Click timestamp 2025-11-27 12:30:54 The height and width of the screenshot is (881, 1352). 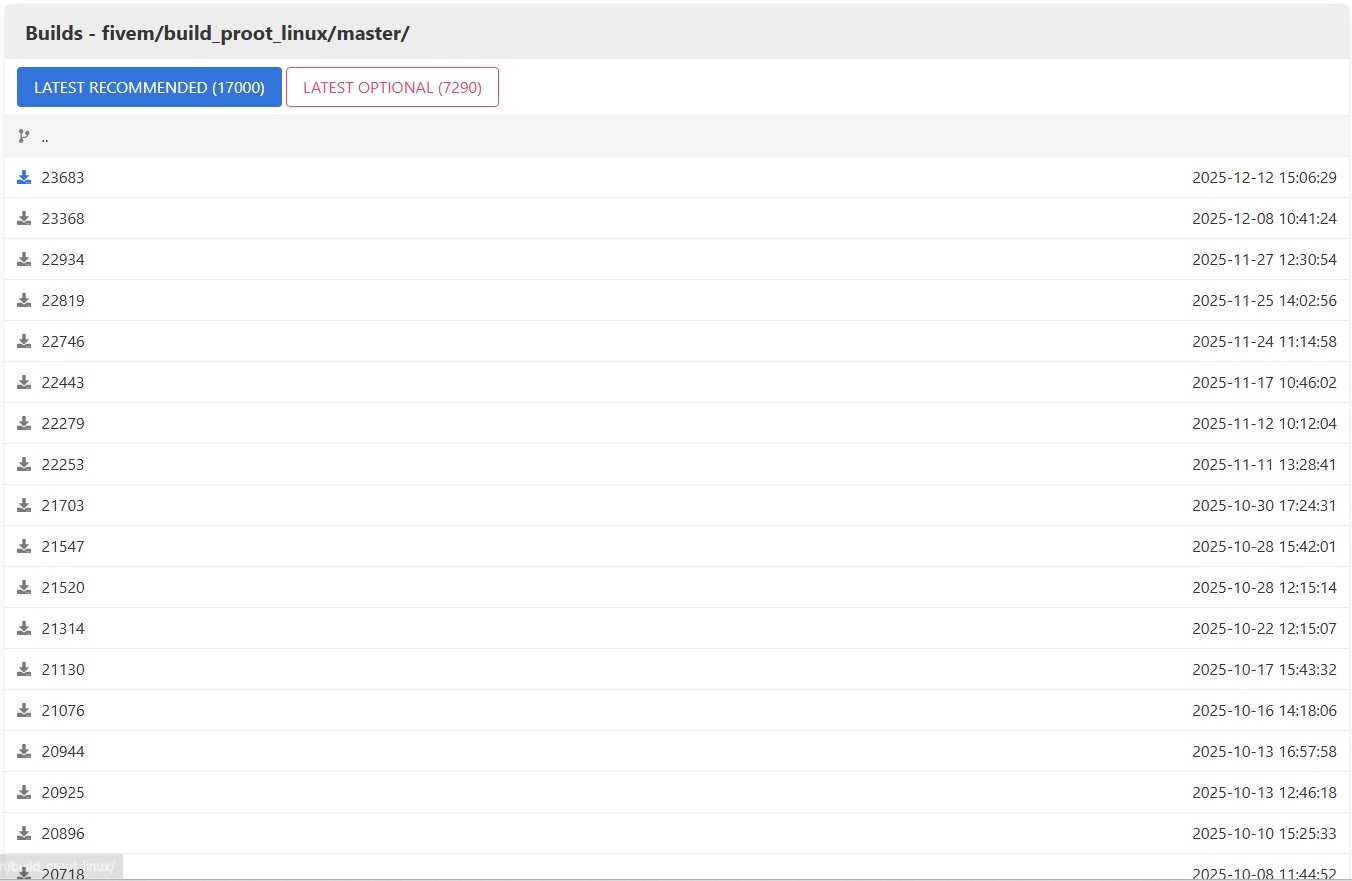click(1264, 260)
